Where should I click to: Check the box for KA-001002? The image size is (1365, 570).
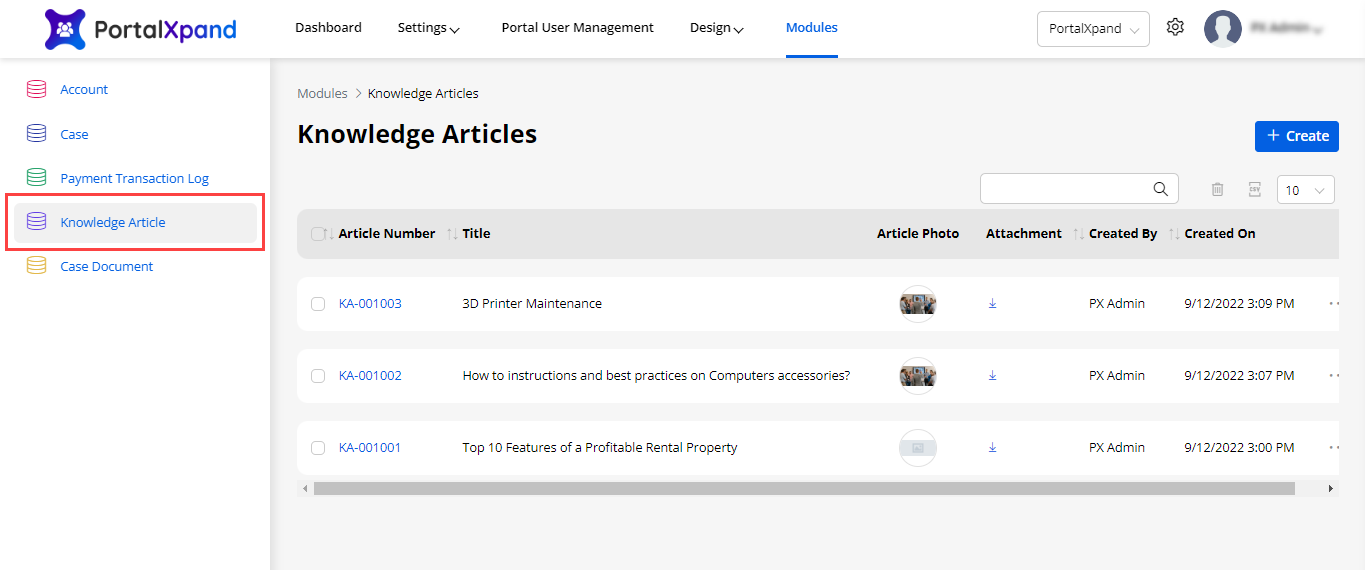[318, 376]
